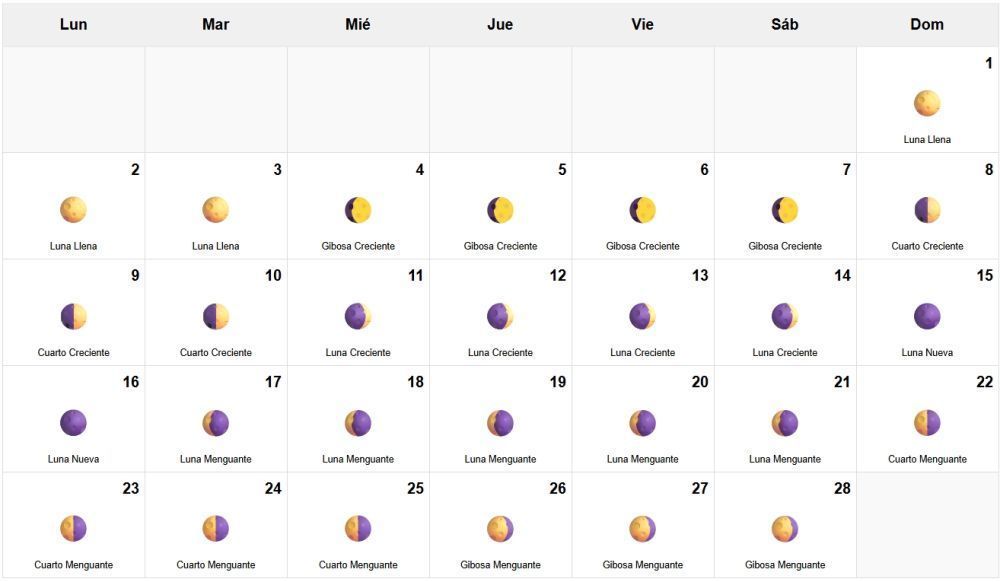This screenshot has width=1000, height=582.
Task: Select the Luna Creciente icon on day 11
Action: click(x=358, y=316)
